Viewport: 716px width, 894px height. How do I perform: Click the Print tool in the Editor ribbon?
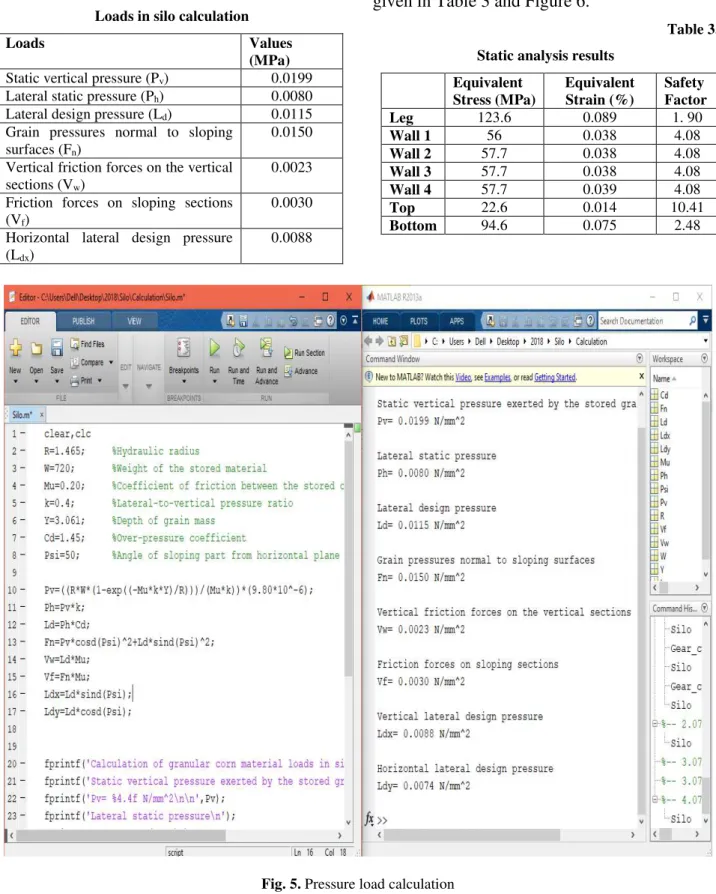[x=81, y=380]
